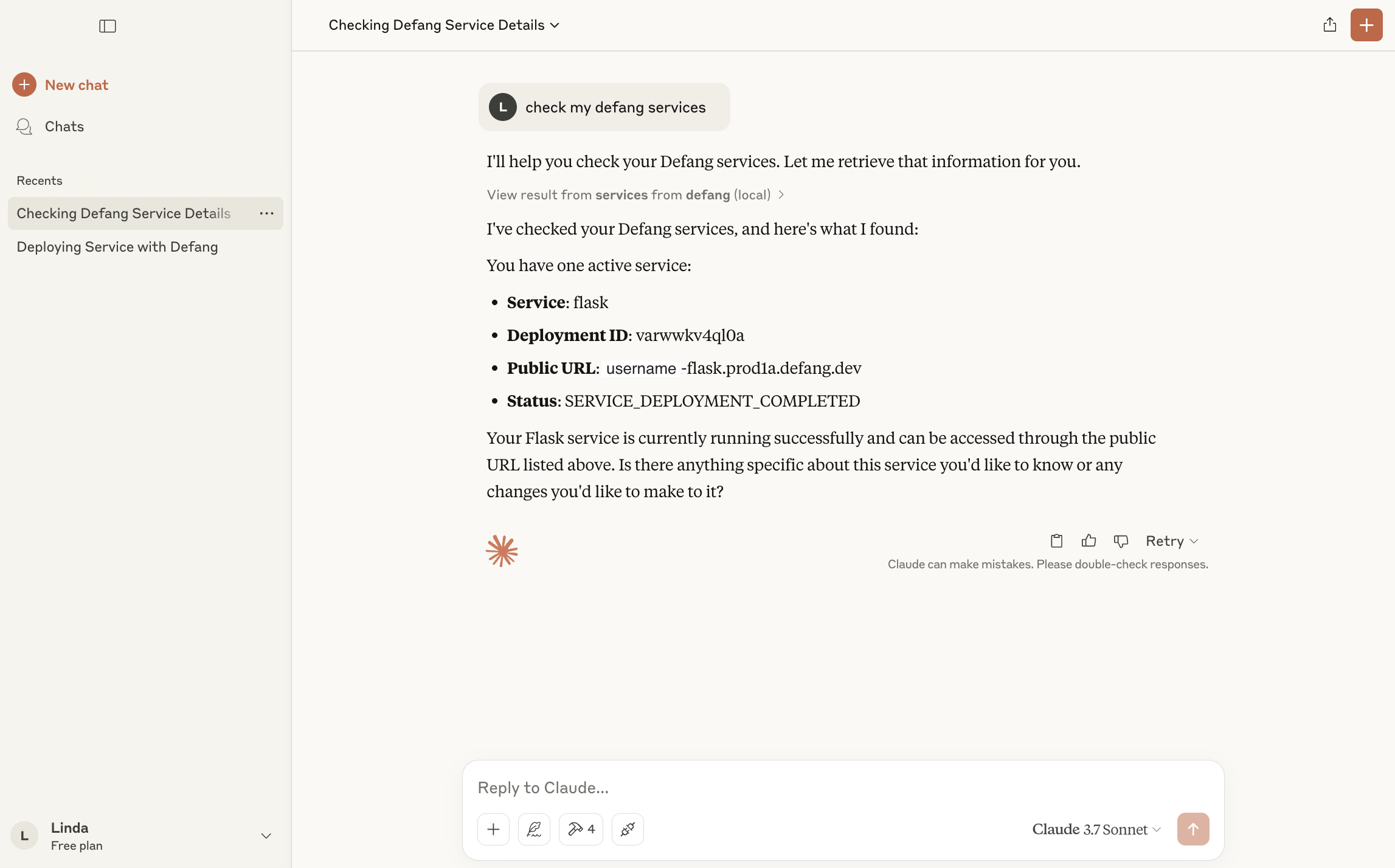Give the response a thumbs down

[1121, 540]
